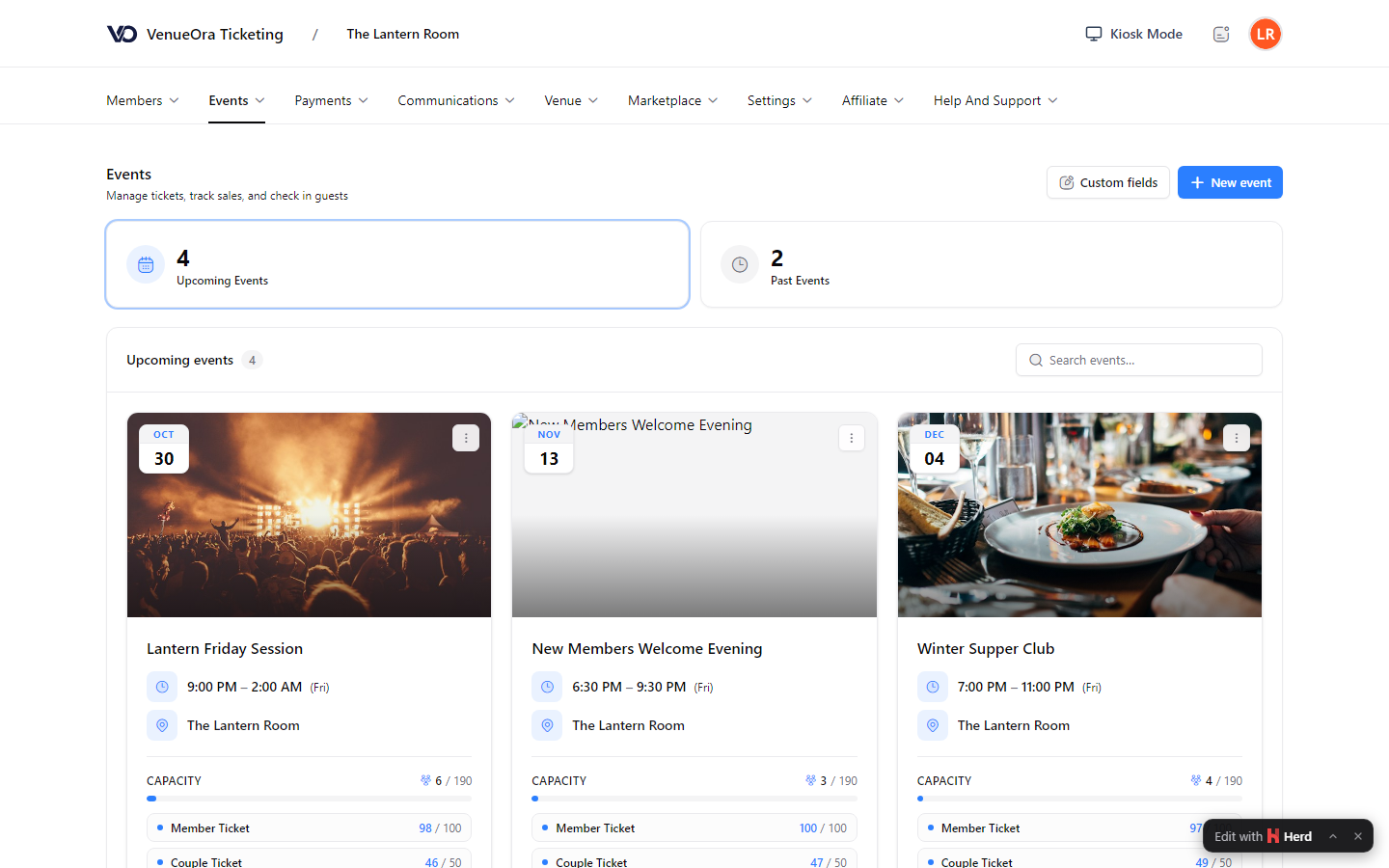Screen dimensions: 1389x868
Task: Click the clock icon beside 7:00 PM – 11:00 PM
Action: pos(933,687)
